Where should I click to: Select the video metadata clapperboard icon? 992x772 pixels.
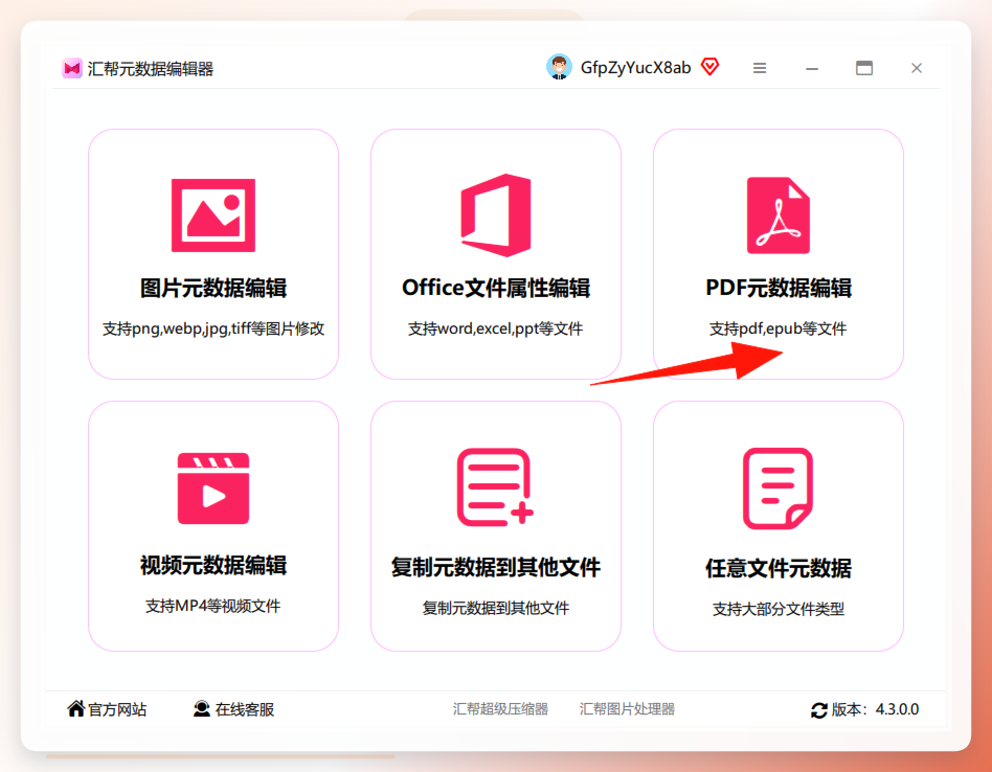click(x=213, y=488)
